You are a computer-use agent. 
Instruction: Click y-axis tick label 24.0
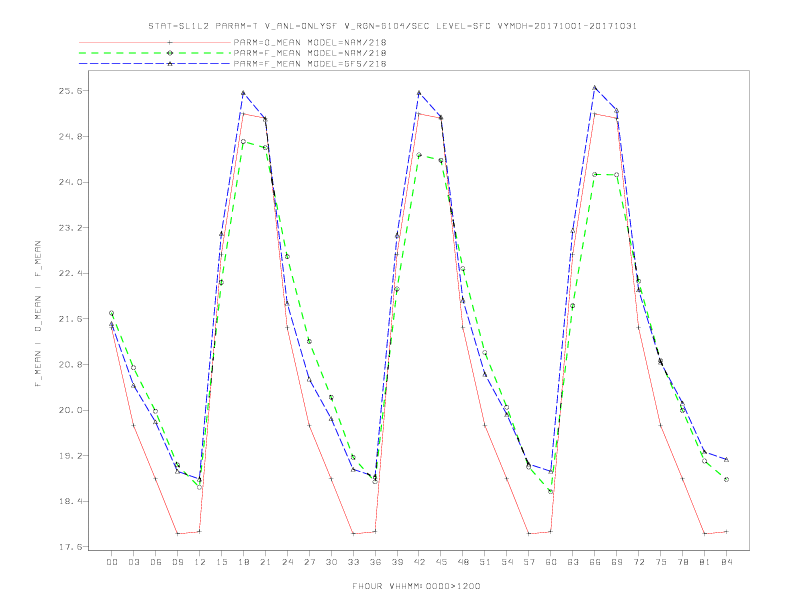[x=69, y=182]
